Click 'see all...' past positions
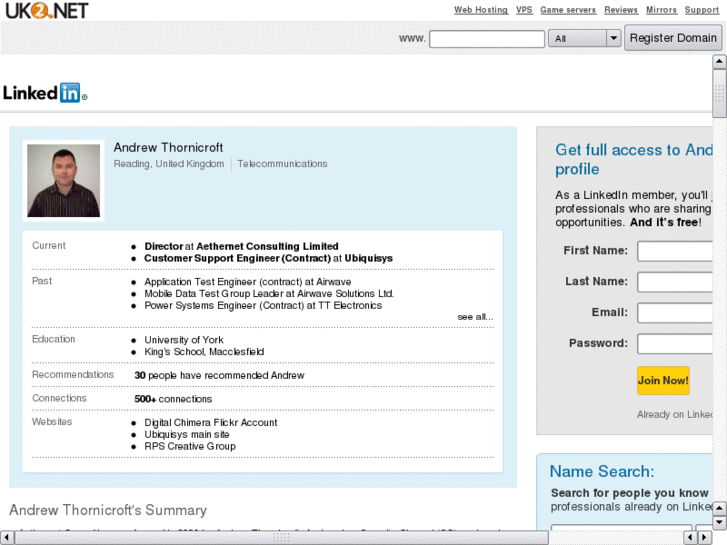 (x=475, y=317)
